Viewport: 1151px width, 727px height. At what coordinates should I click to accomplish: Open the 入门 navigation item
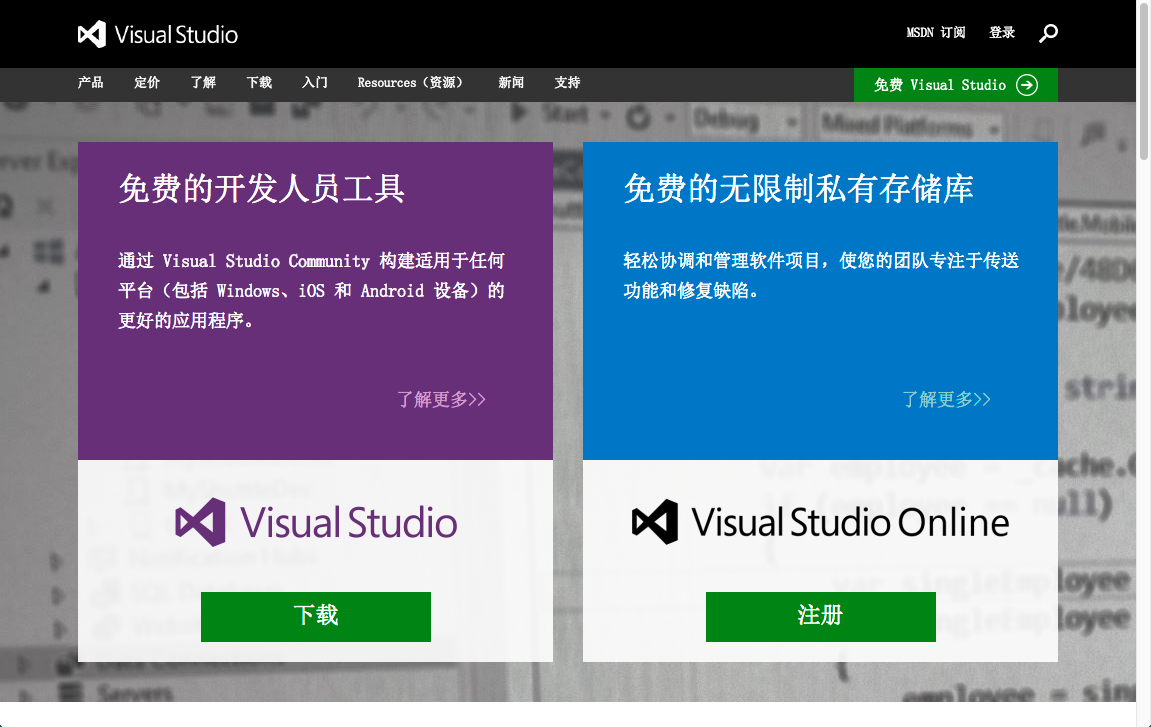coord(315,82)
